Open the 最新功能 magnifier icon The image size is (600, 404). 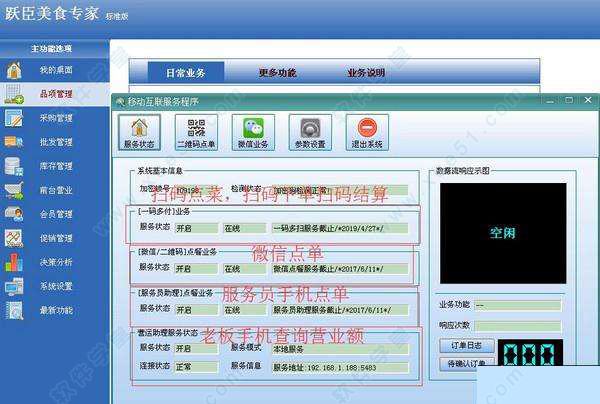[14, 310]
